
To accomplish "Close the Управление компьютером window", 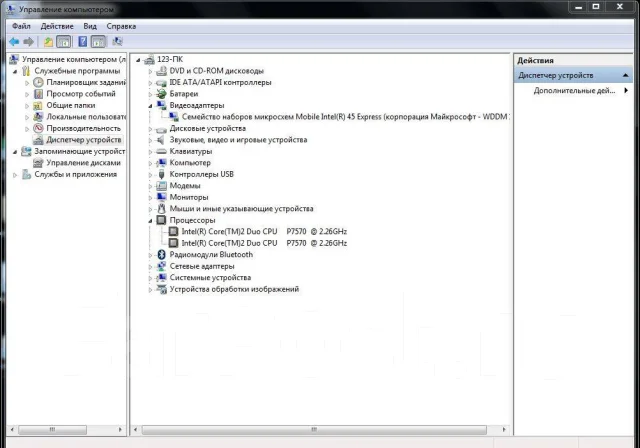I will (620, 7).
